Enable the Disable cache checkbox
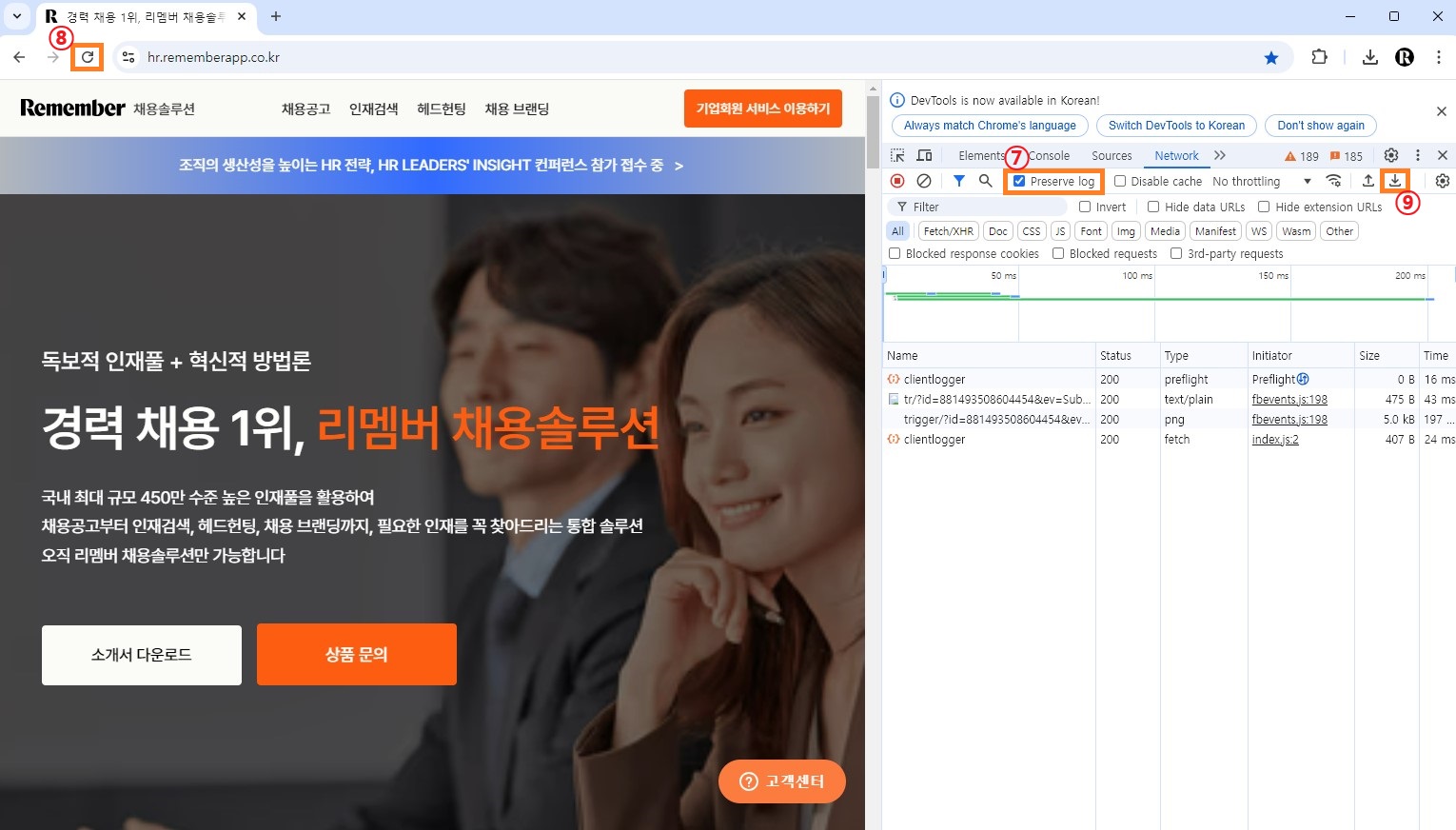Screen dimensions: 1456x830 [x=1120, y=181]
